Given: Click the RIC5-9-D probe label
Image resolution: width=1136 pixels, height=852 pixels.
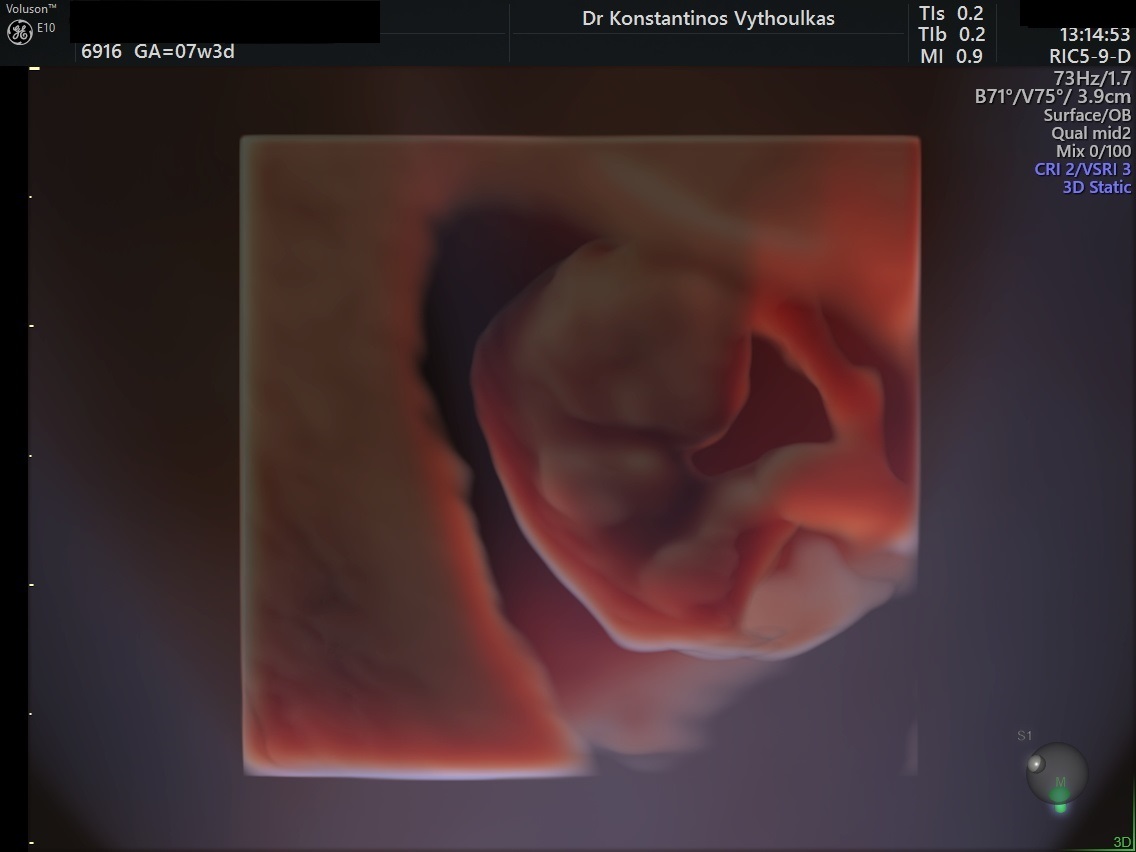Looking at the screenshot, I should pos(1089,56).
